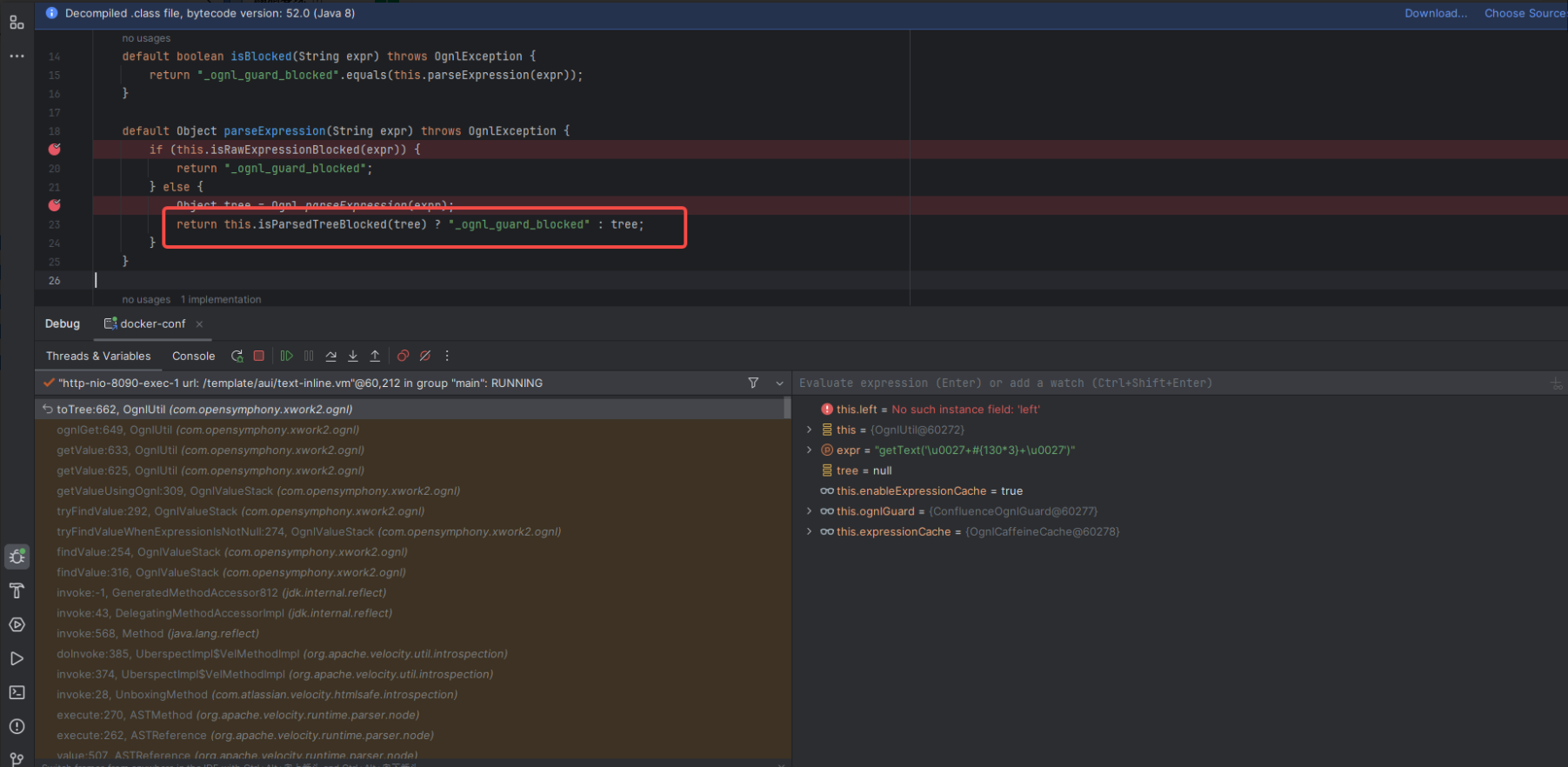Expand this.ognlGuard watch node
1568x767 pixels.
point(809,511)
